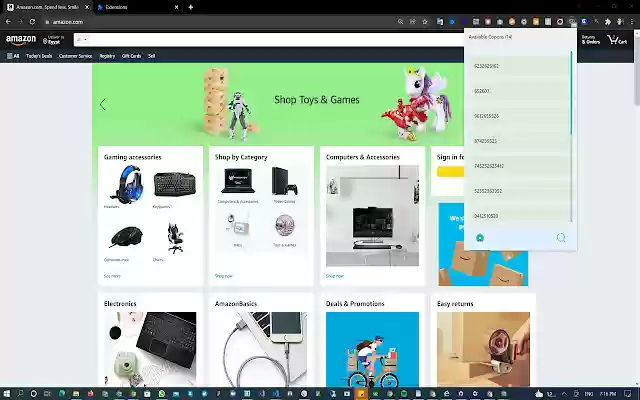Select the Keyboards thumbnail
This screenshot has width=640, height=400.
pyautogui.click(x=175, y=185)
